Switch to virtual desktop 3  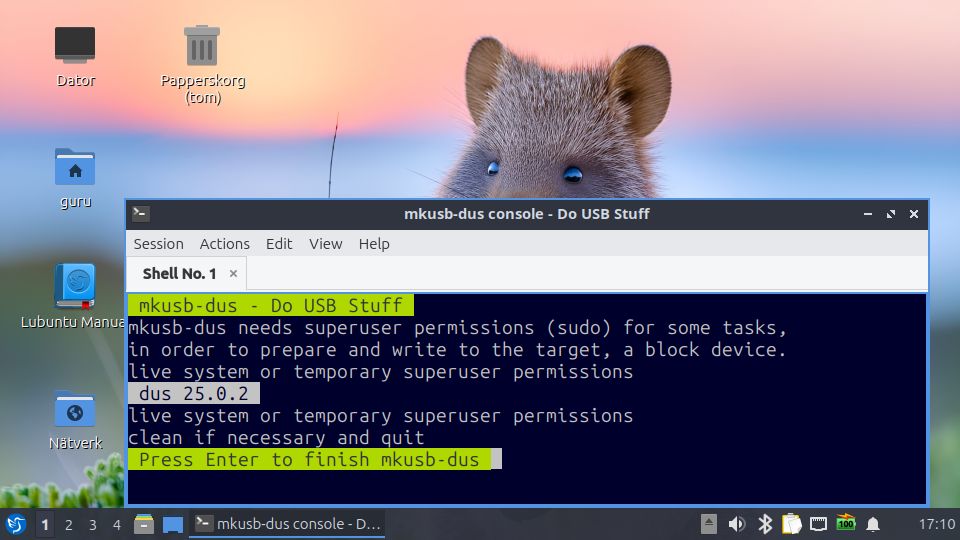92,524
